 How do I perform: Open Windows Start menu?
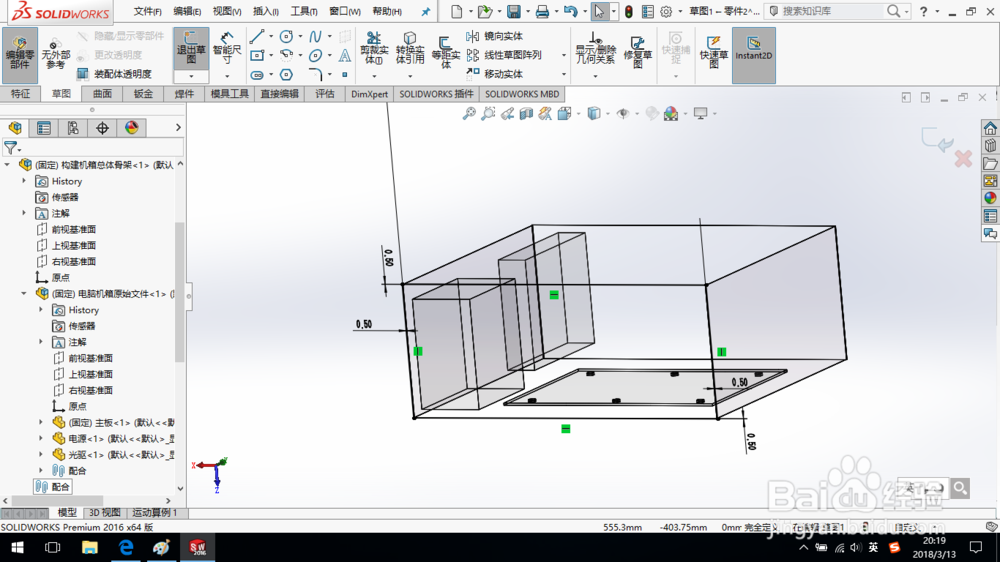17,547
